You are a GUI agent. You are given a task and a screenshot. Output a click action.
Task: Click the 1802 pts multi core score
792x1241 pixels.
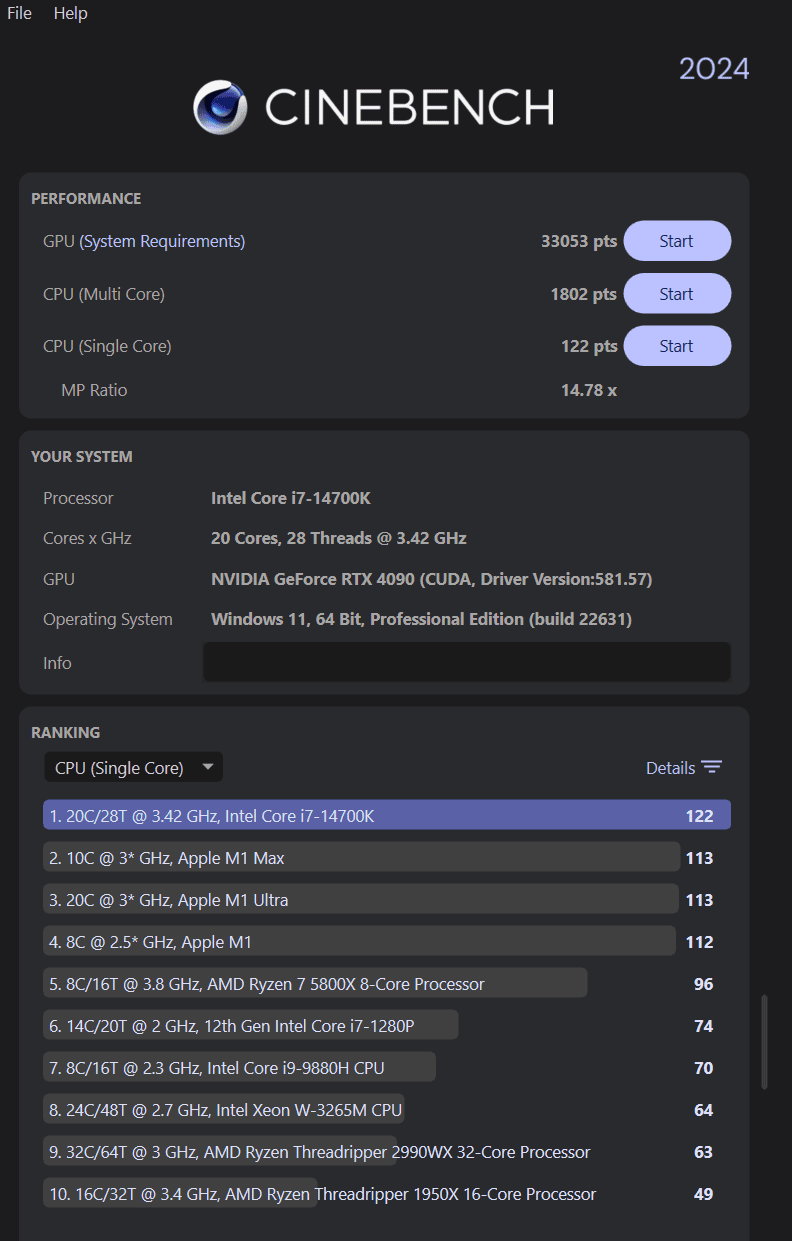pyautogui.click(x=584, y=294)
